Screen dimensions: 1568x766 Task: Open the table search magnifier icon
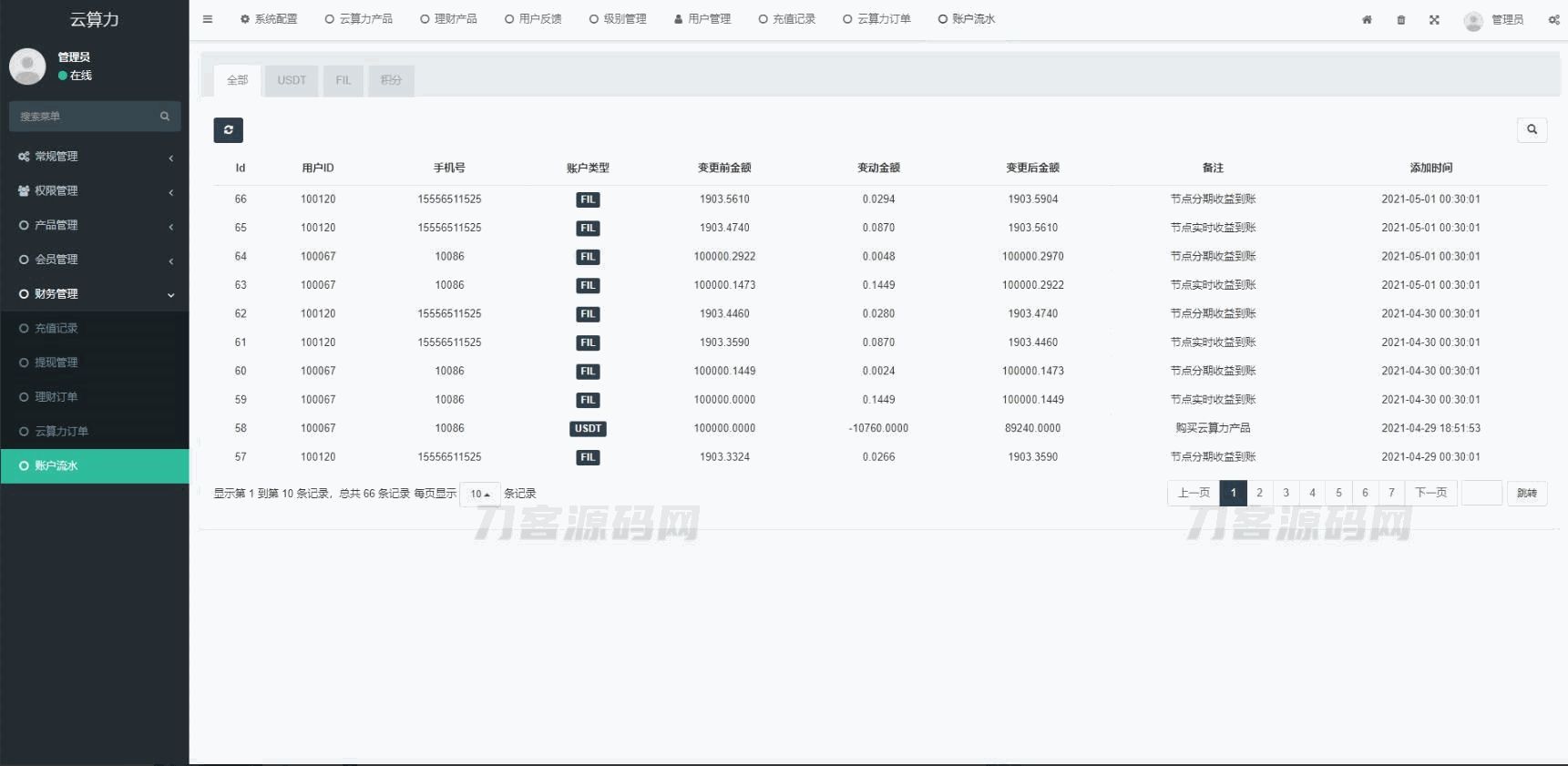pyautogui.click(x=1532, y=129)
